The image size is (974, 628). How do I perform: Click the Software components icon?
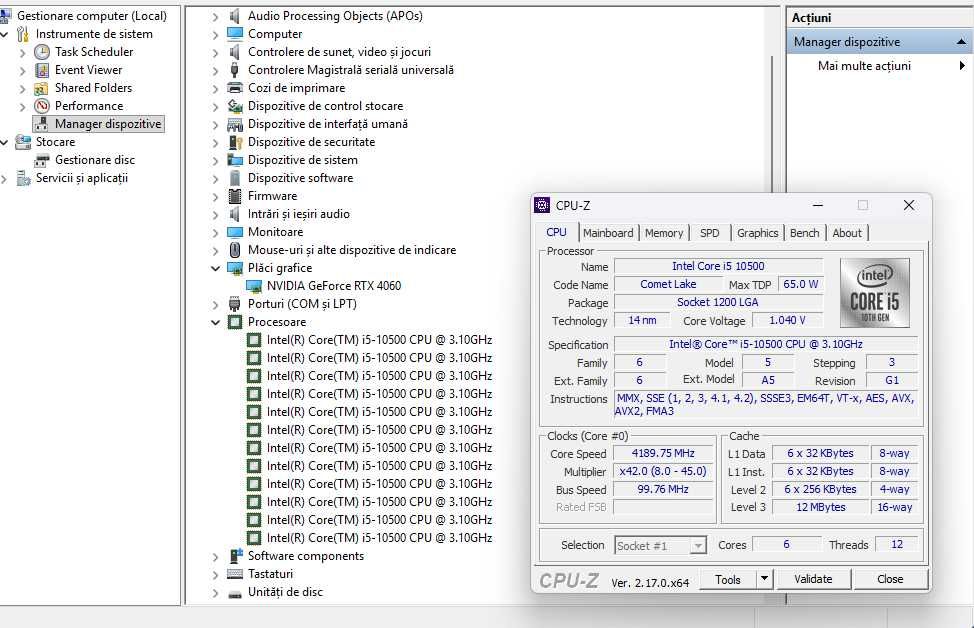(236, 555)
